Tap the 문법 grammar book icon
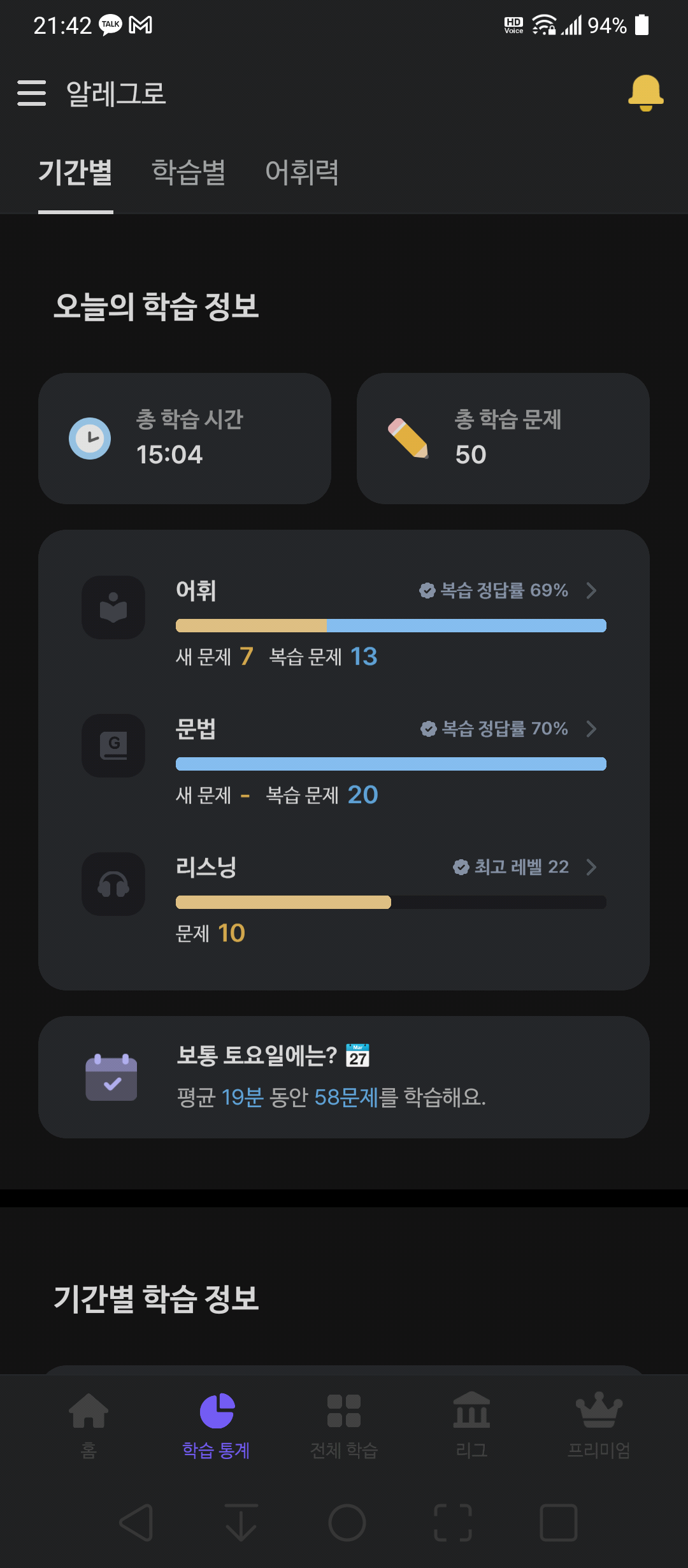The width and height of the screenshot is (688, 1568). (113, 746)
